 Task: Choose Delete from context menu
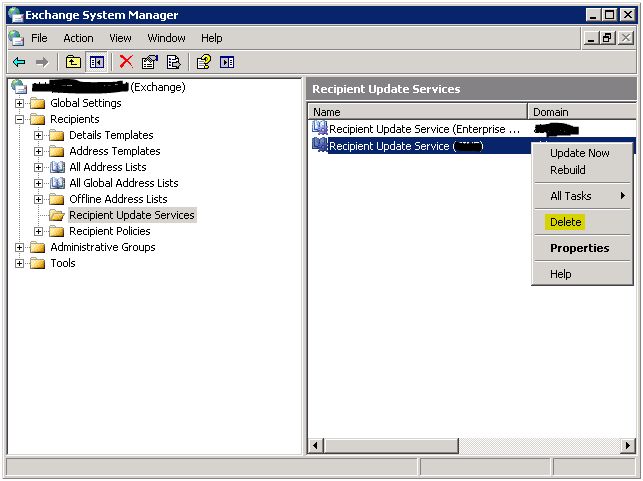[x=582, y=222]
